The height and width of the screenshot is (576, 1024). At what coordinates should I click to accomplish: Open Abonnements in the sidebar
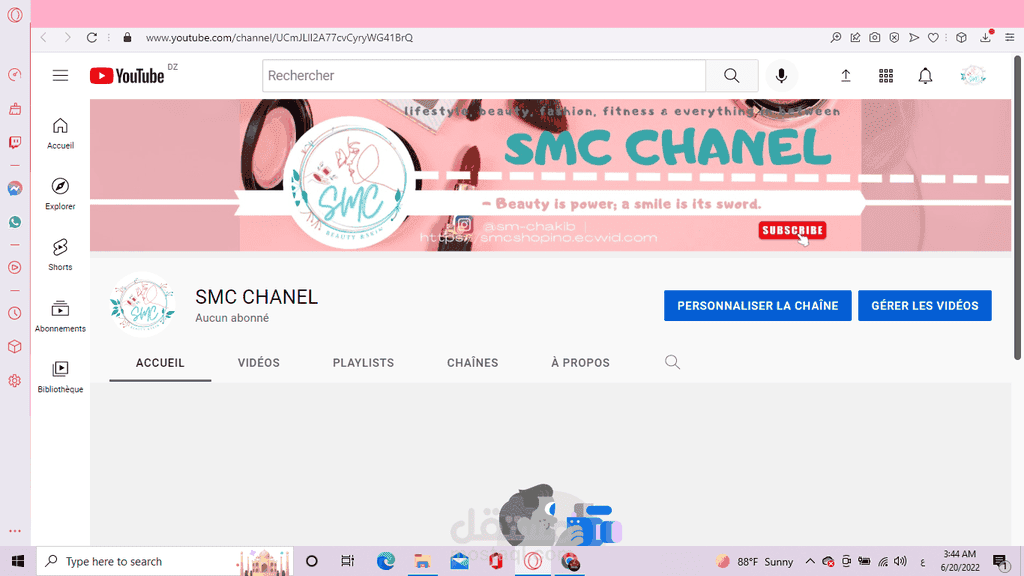tap(60, 316)
